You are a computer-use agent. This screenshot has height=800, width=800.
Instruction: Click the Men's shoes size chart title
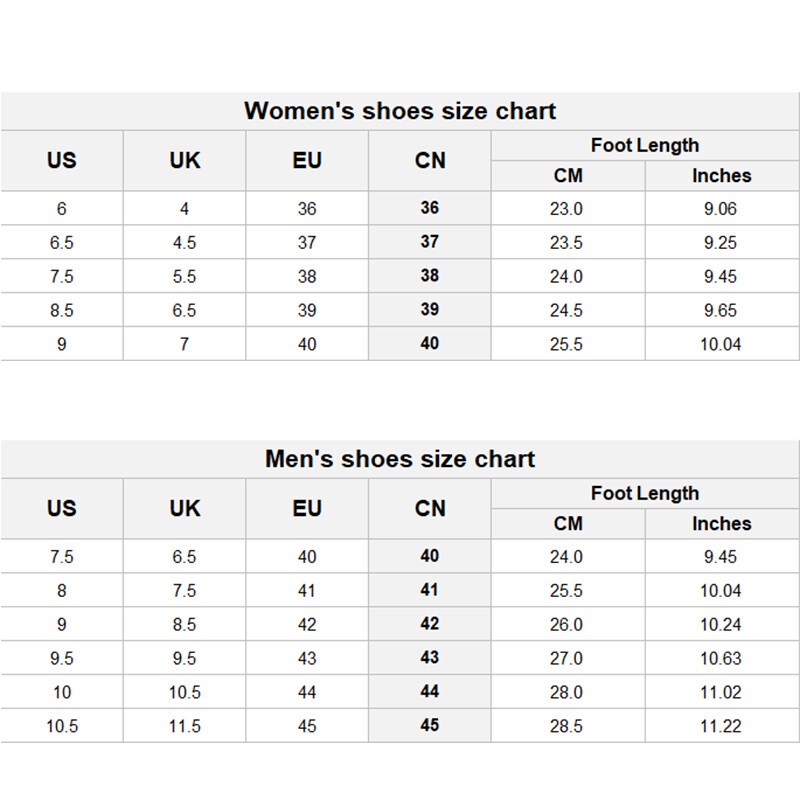click(x=400, y=459)
